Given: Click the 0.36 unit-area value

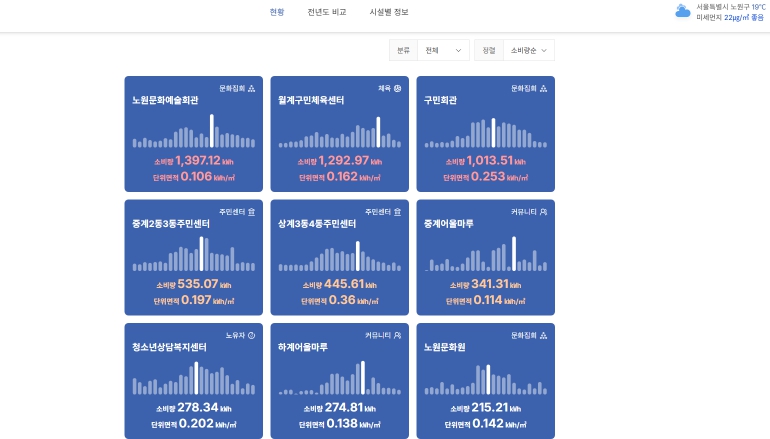Looking at the screenshot, I should [x=342, y=300].
